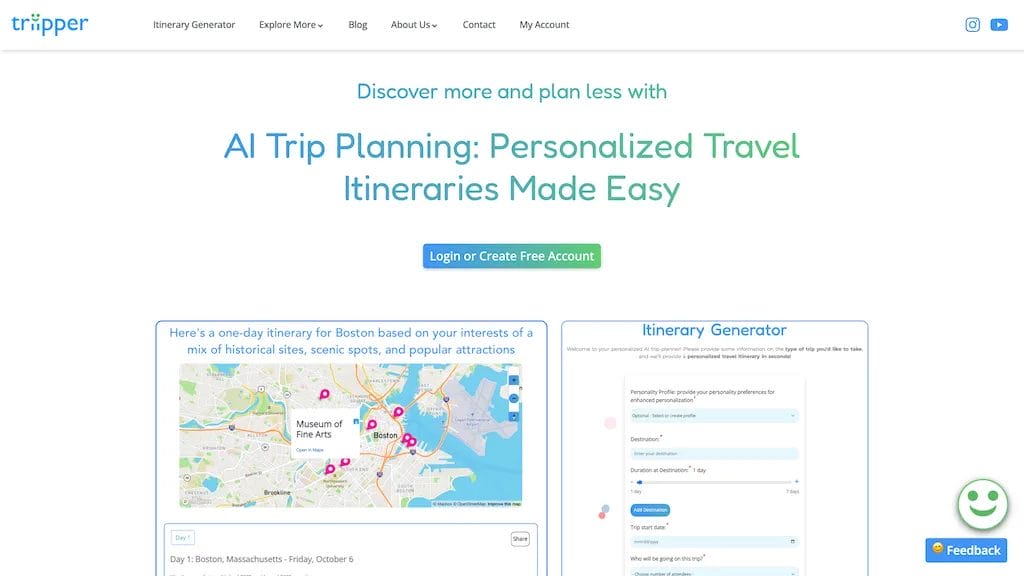Expand the Explore More menu

tap(291, 25)
